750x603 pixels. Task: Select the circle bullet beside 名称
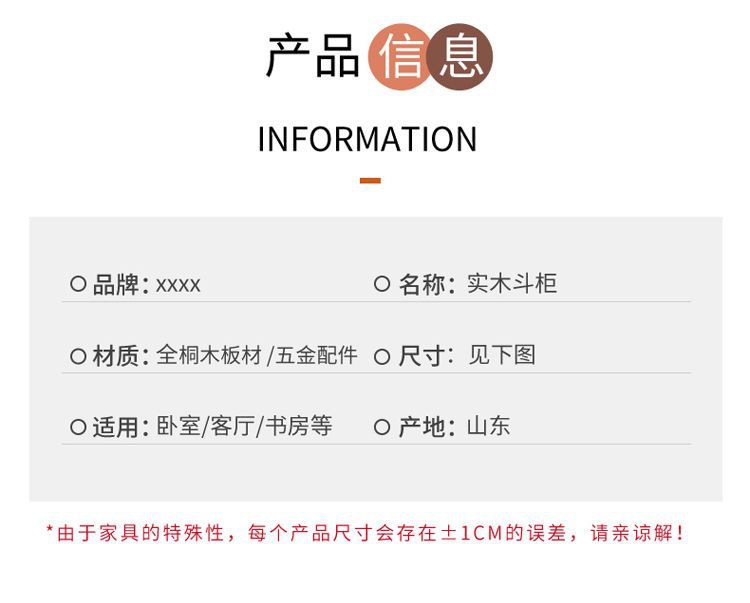[382, 284]
